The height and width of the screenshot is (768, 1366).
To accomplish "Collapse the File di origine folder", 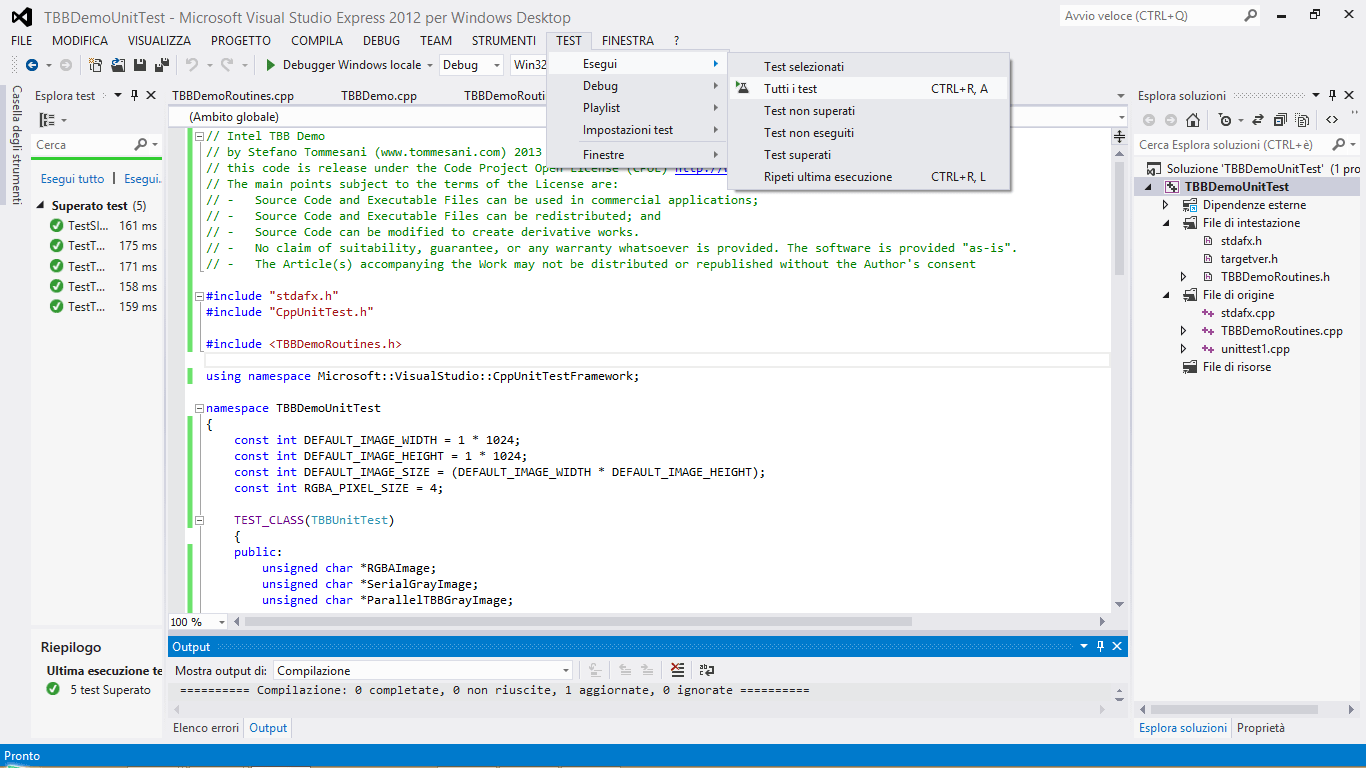I will click(x=1166, y=295).
